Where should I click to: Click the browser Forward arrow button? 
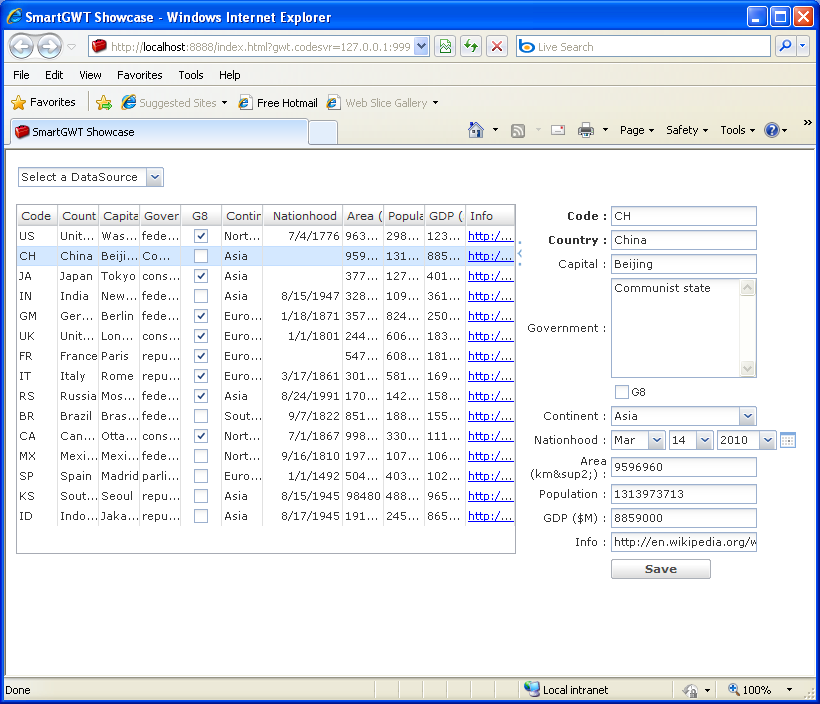(50, 47)
